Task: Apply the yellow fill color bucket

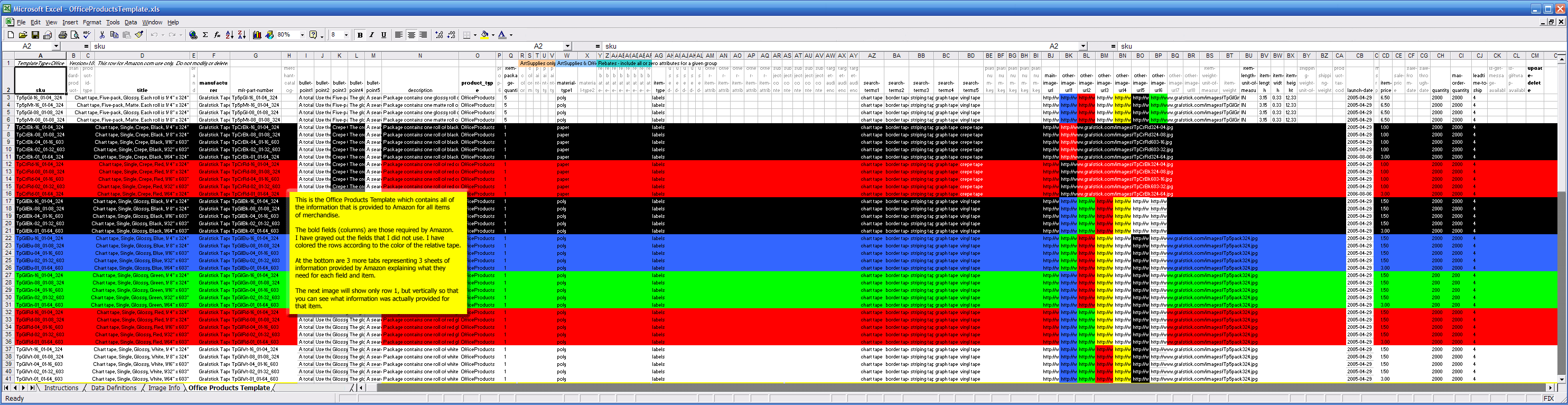Action: 484,35
